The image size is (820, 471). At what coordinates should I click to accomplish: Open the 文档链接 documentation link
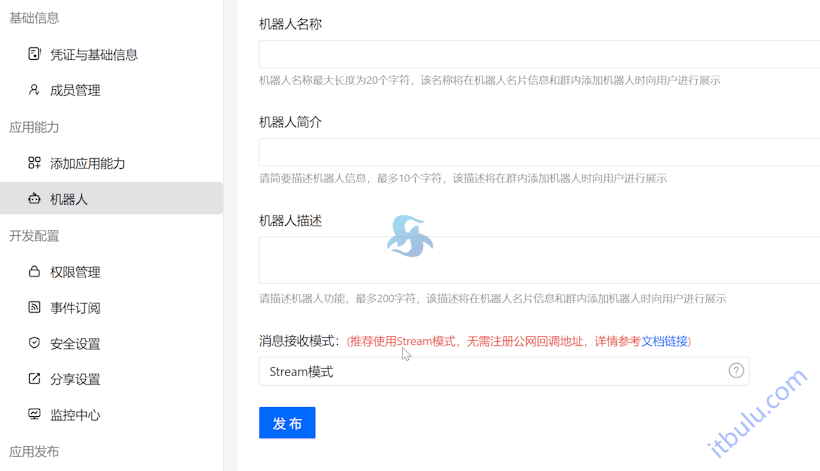[664, 341]
